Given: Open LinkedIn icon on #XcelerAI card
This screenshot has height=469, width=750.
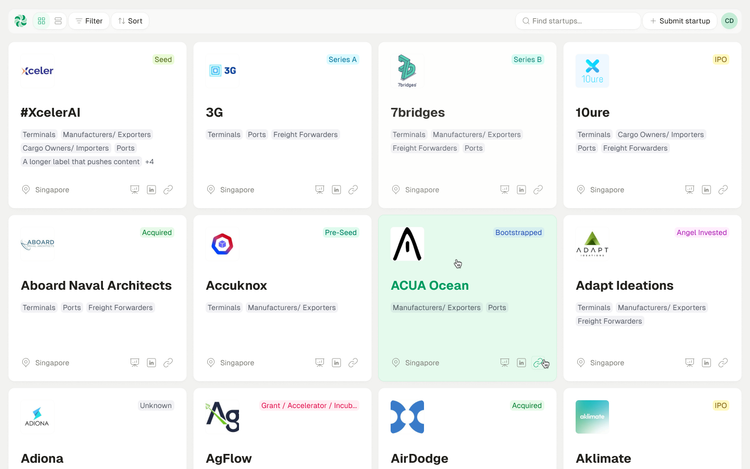Looking at the screenshot, I should point(151,190).
